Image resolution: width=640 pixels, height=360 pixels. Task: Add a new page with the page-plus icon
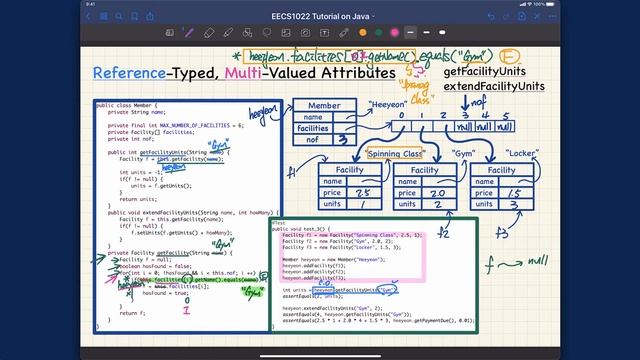pos(522,16)
